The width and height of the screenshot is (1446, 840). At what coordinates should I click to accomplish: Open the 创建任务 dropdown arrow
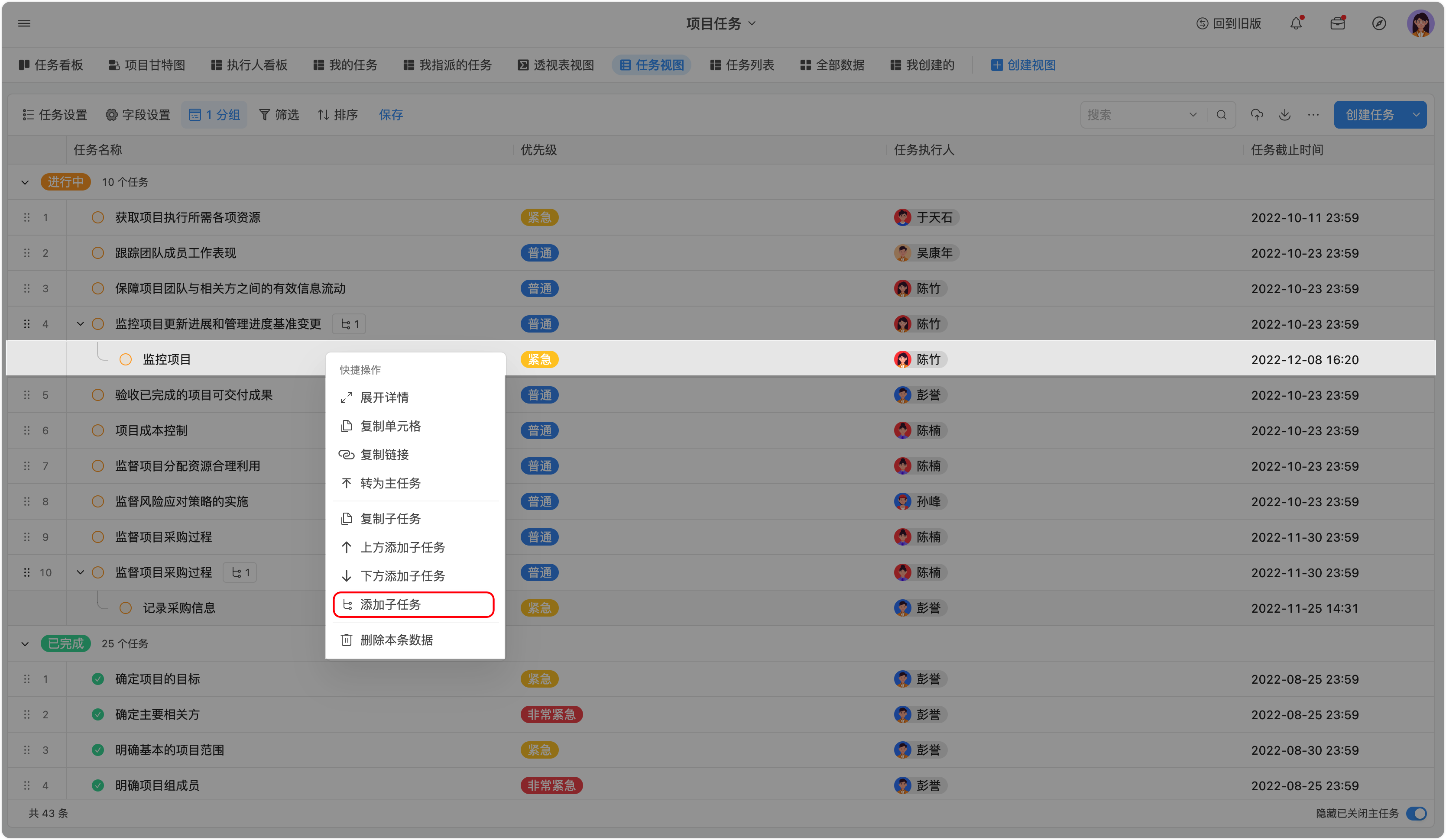click(x=1416, y=115)
